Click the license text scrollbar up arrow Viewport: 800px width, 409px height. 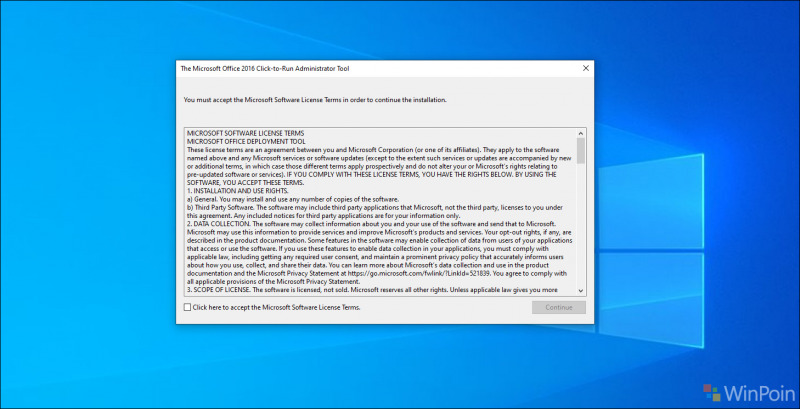point(581,133)
